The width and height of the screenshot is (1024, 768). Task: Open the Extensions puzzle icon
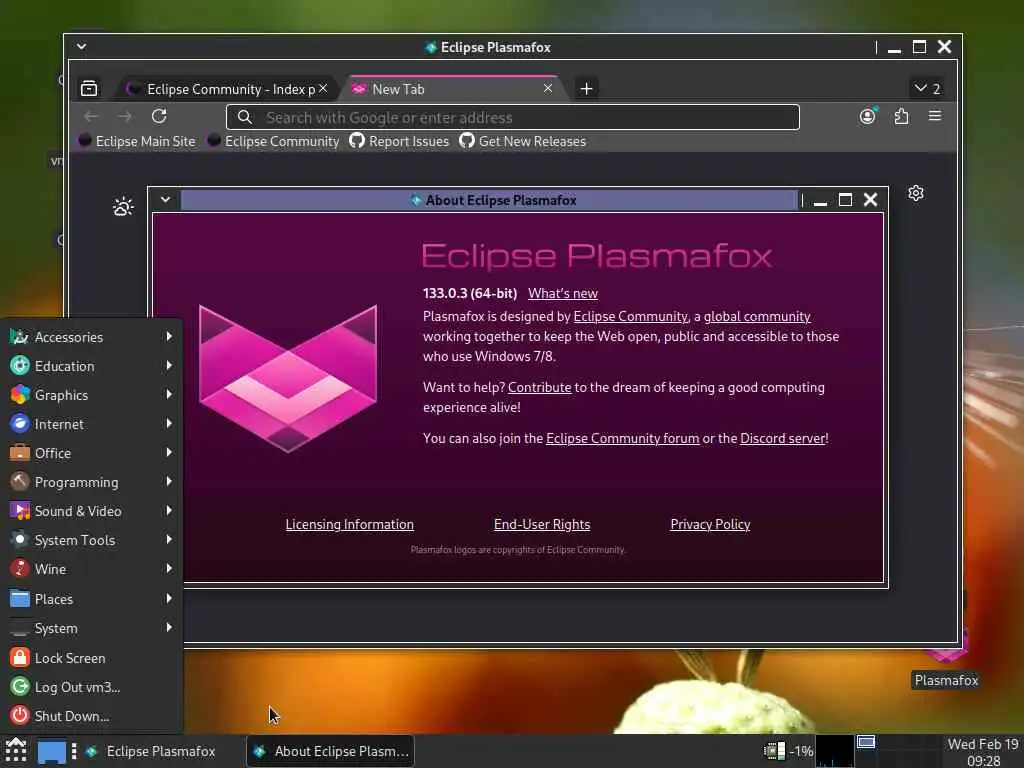[901, 116]
